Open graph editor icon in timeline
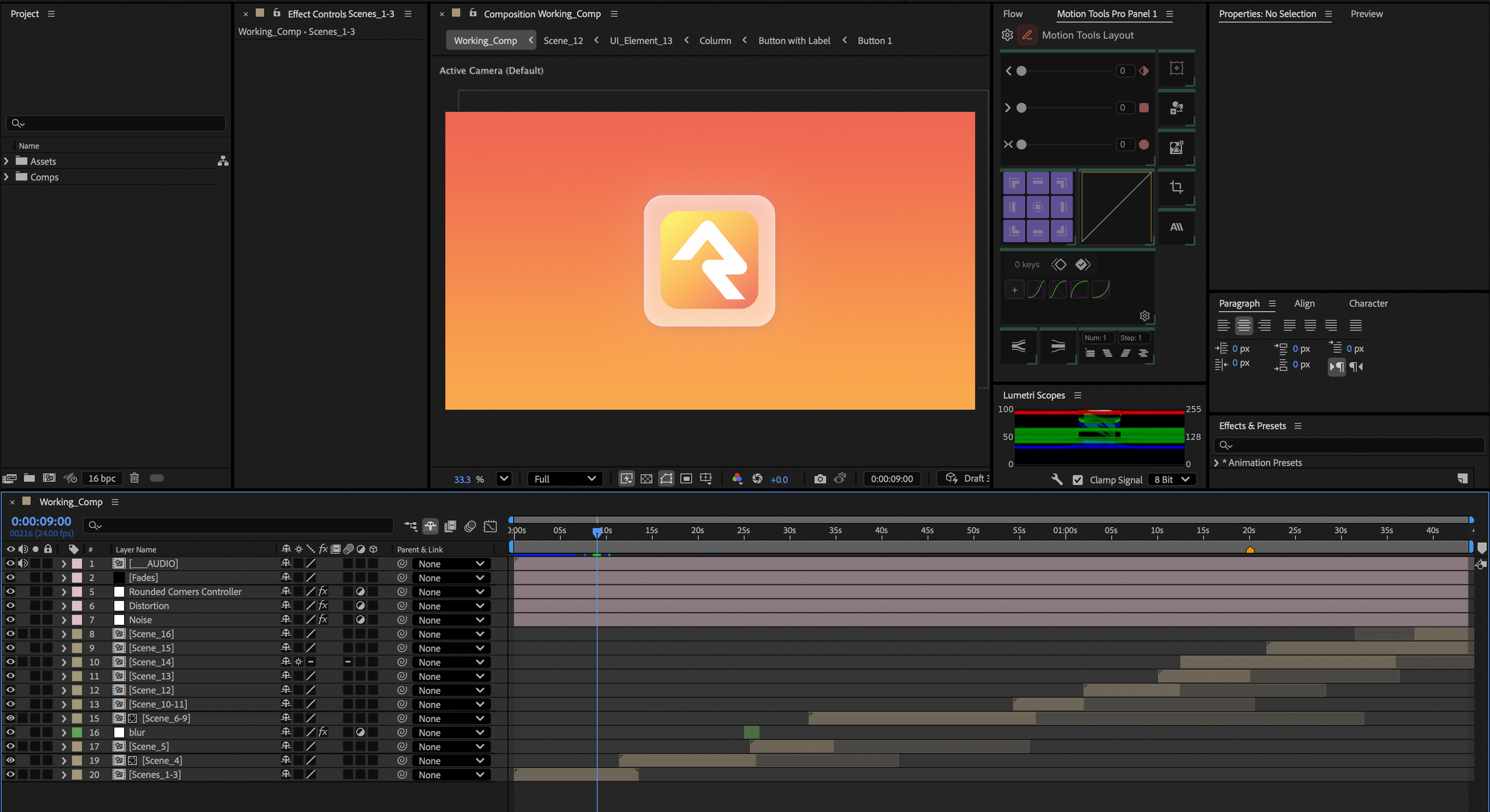1490x812 pixels. pos(491,526)
